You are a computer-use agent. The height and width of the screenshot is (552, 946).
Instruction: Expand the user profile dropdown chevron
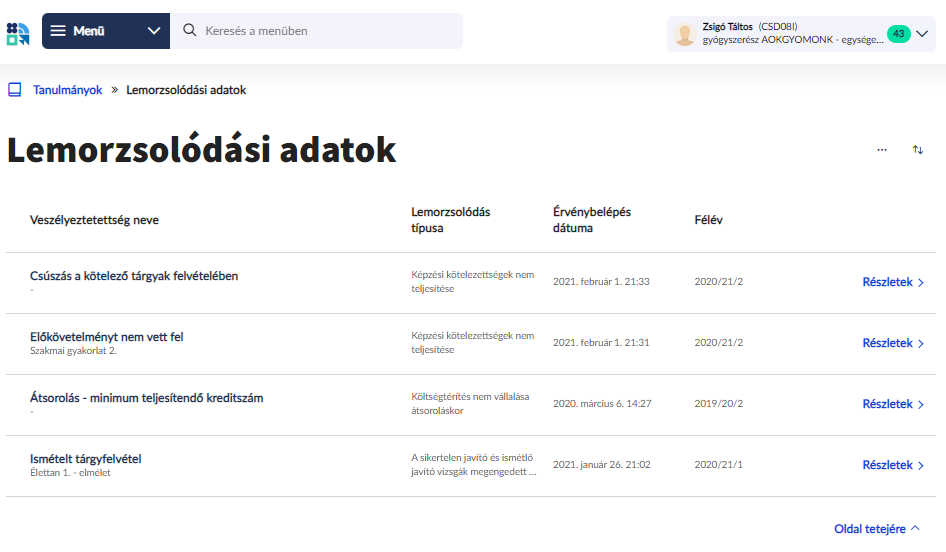[x=922, y=34]
